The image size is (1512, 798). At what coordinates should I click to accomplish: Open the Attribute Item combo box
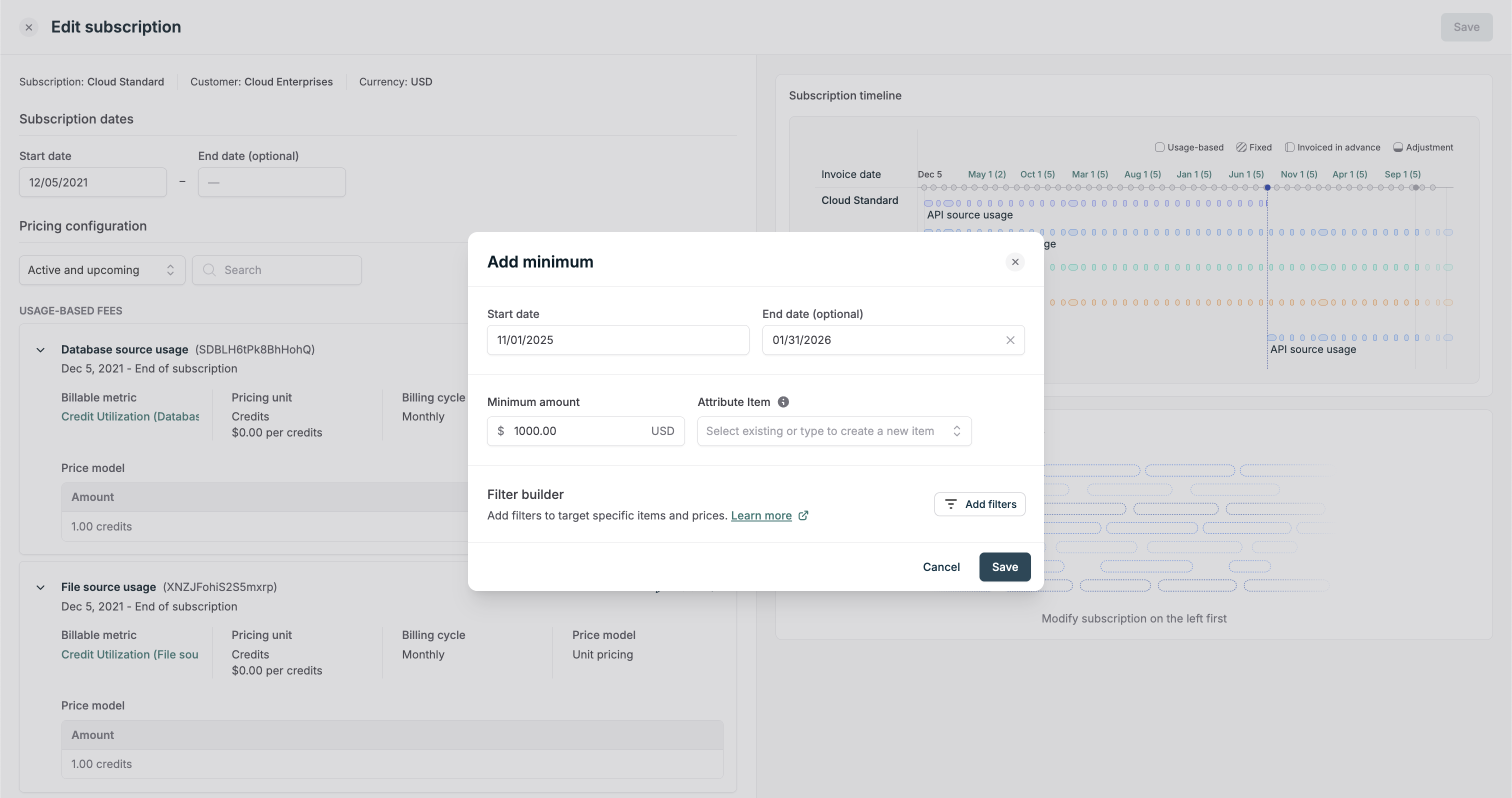click(x=833, y=431)
